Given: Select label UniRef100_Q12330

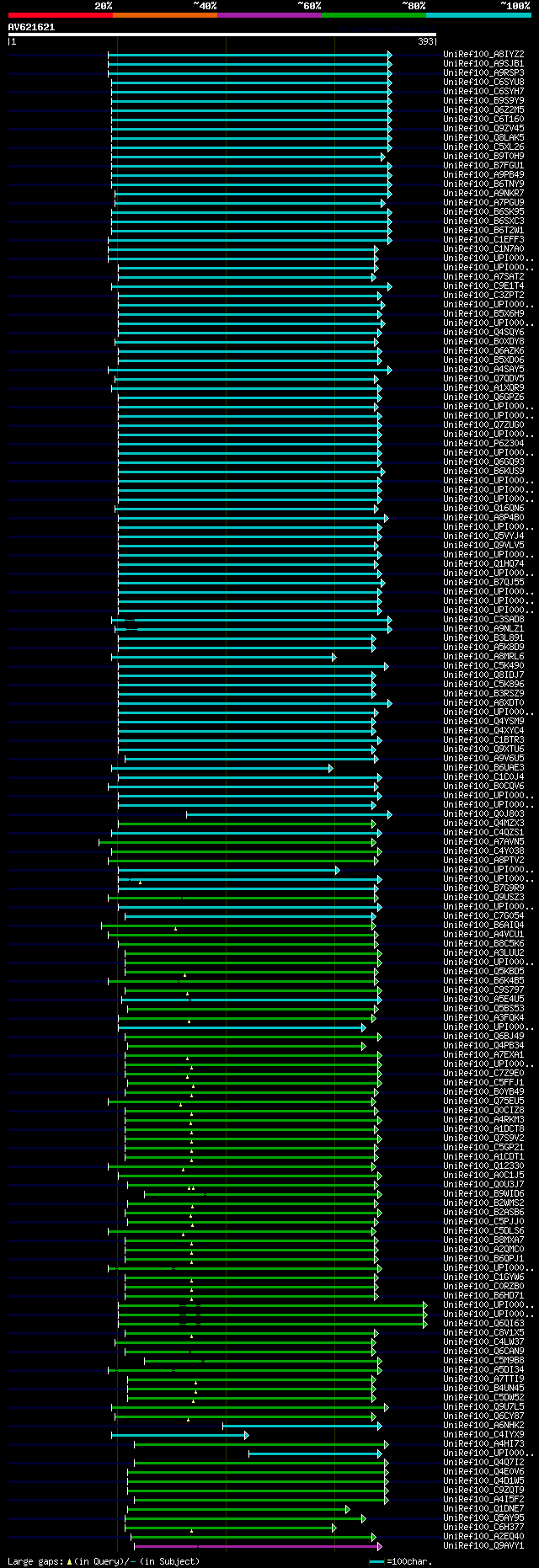Looking at the screenshot, I should click(x=483, y=1165).
